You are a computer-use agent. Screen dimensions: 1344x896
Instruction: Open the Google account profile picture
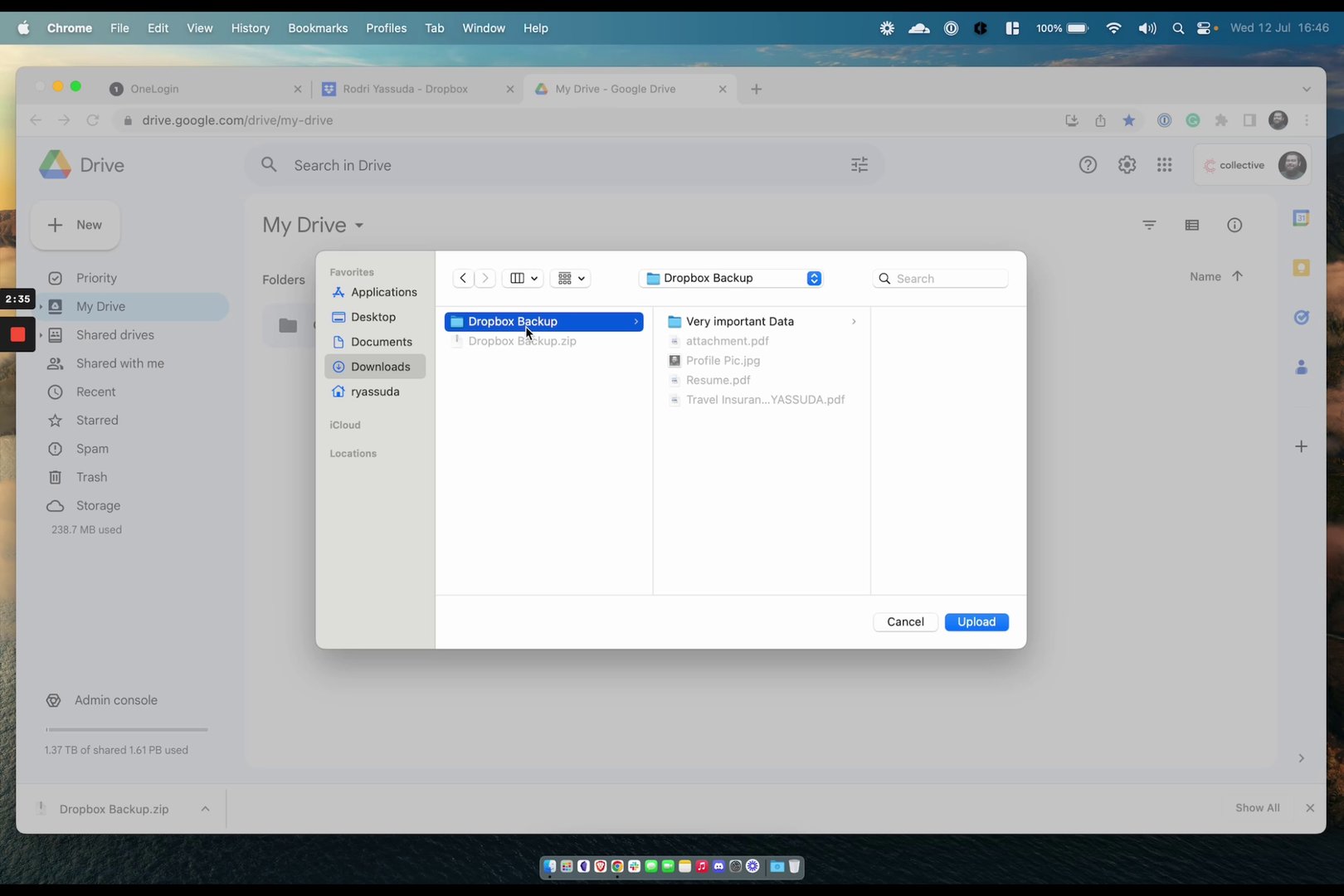tap(1292, 165)
